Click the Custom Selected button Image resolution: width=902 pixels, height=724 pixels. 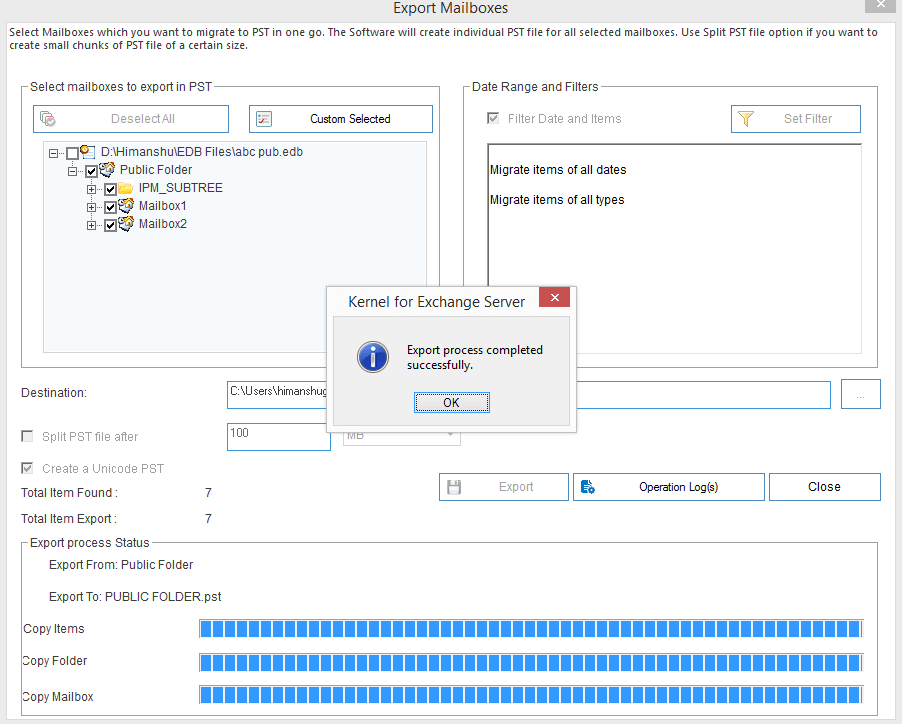pyautogui.click(x=341, y=119)
